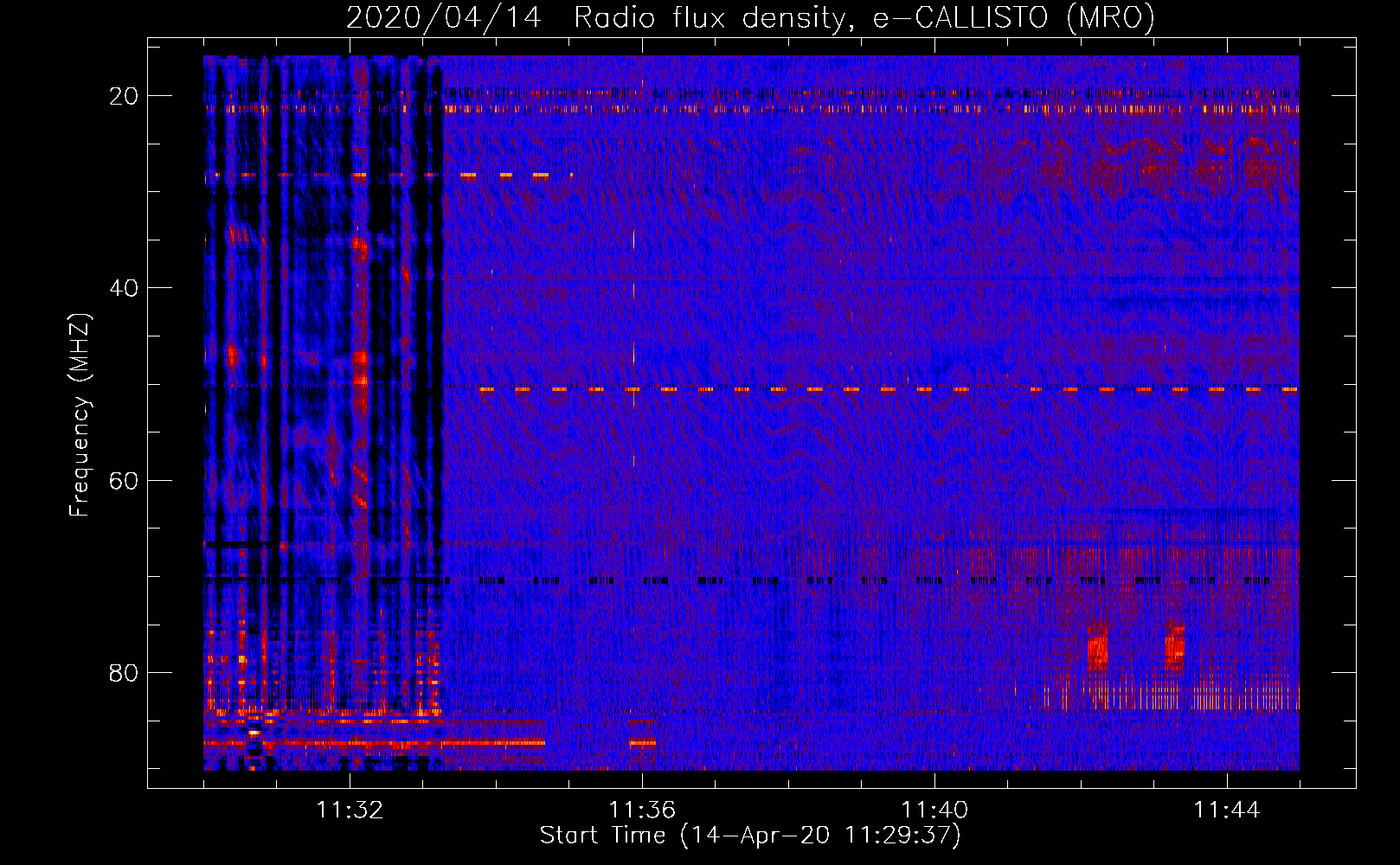Click the 40 frequency tick label
Viewport: 1400px width, 865px height.
(x=124, y=288)
